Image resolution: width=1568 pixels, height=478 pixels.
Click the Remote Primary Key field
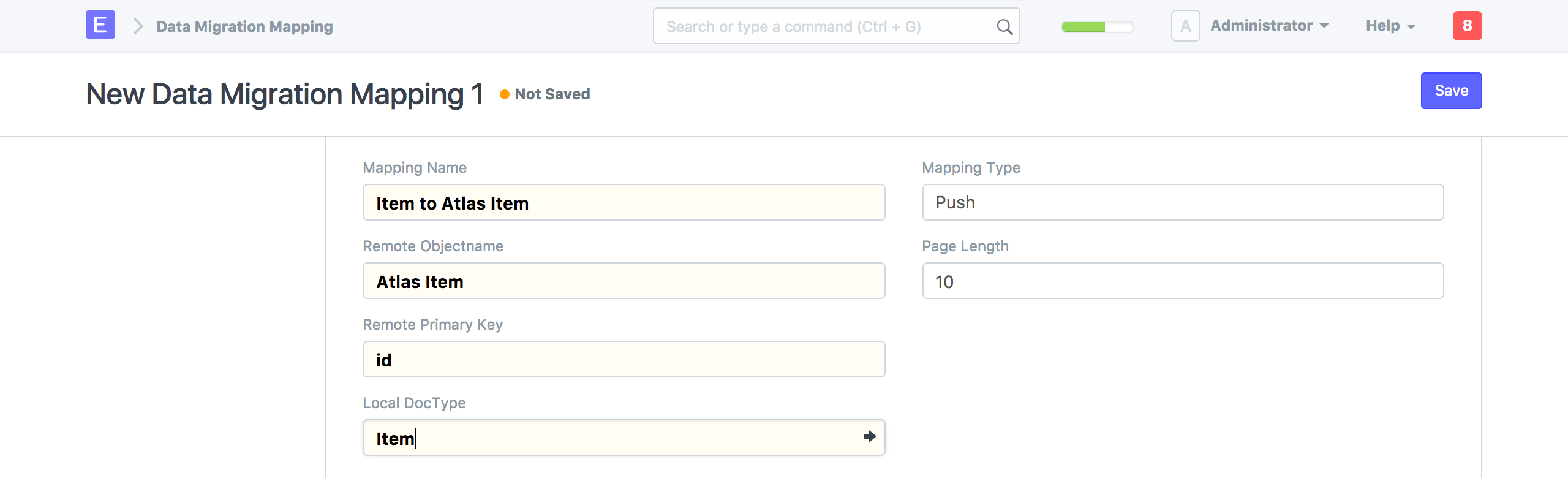624,359
